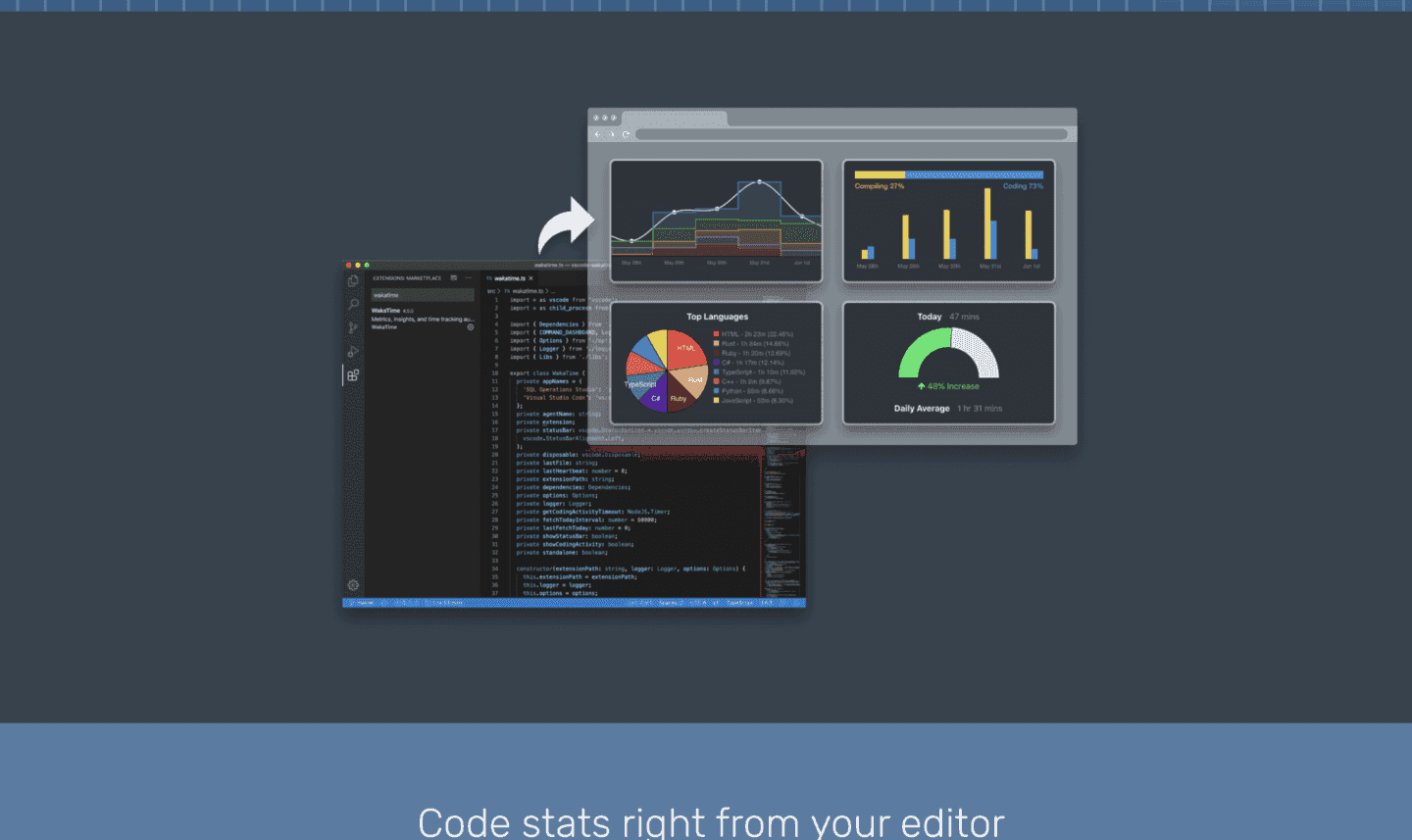Screen dimensions: 1412x840
Task: Click the green gauge arc in Today card
Action: pyautogui.click(x=920, y=355)
